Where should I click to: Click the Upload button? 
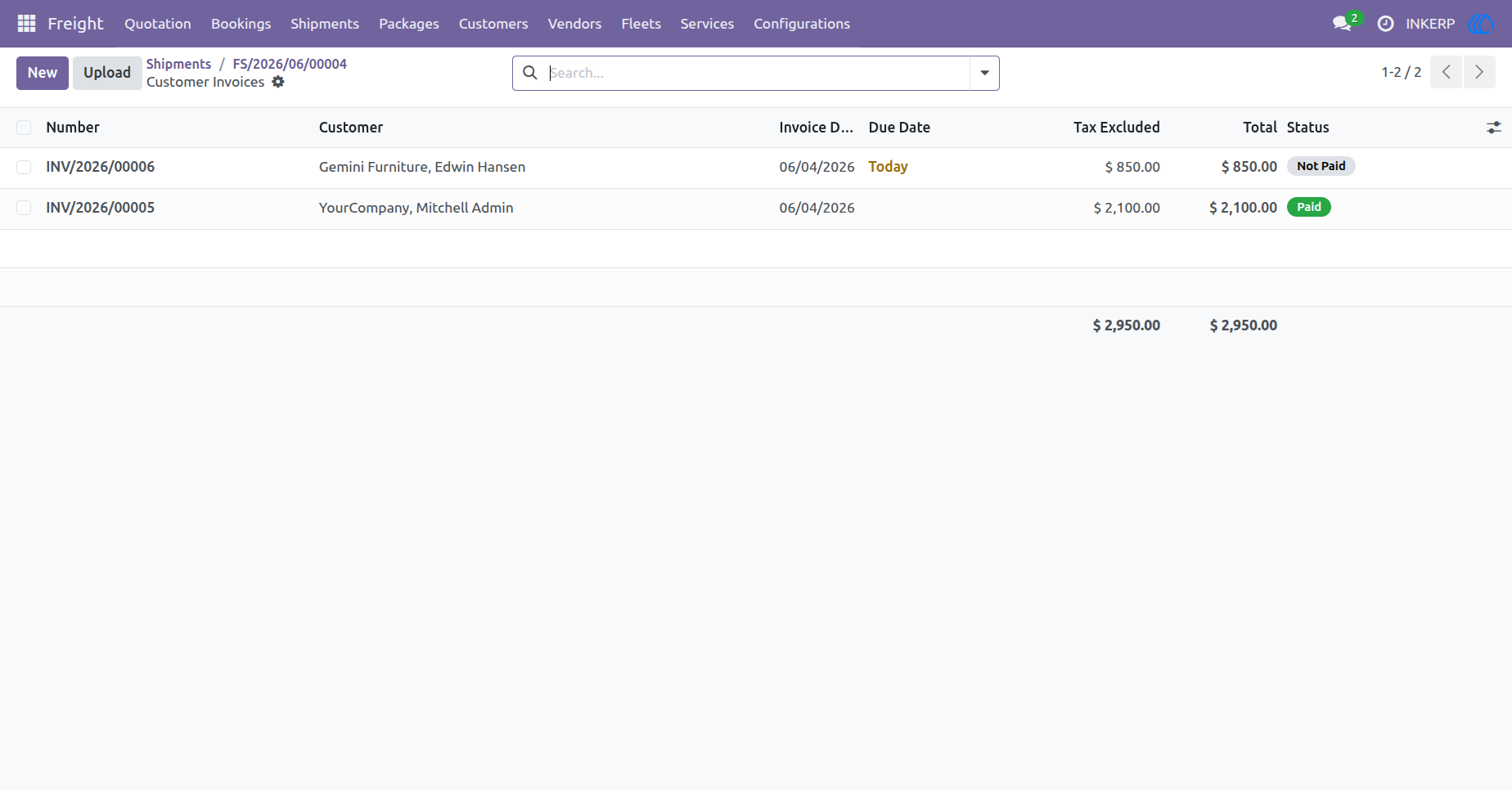[107, 73]
